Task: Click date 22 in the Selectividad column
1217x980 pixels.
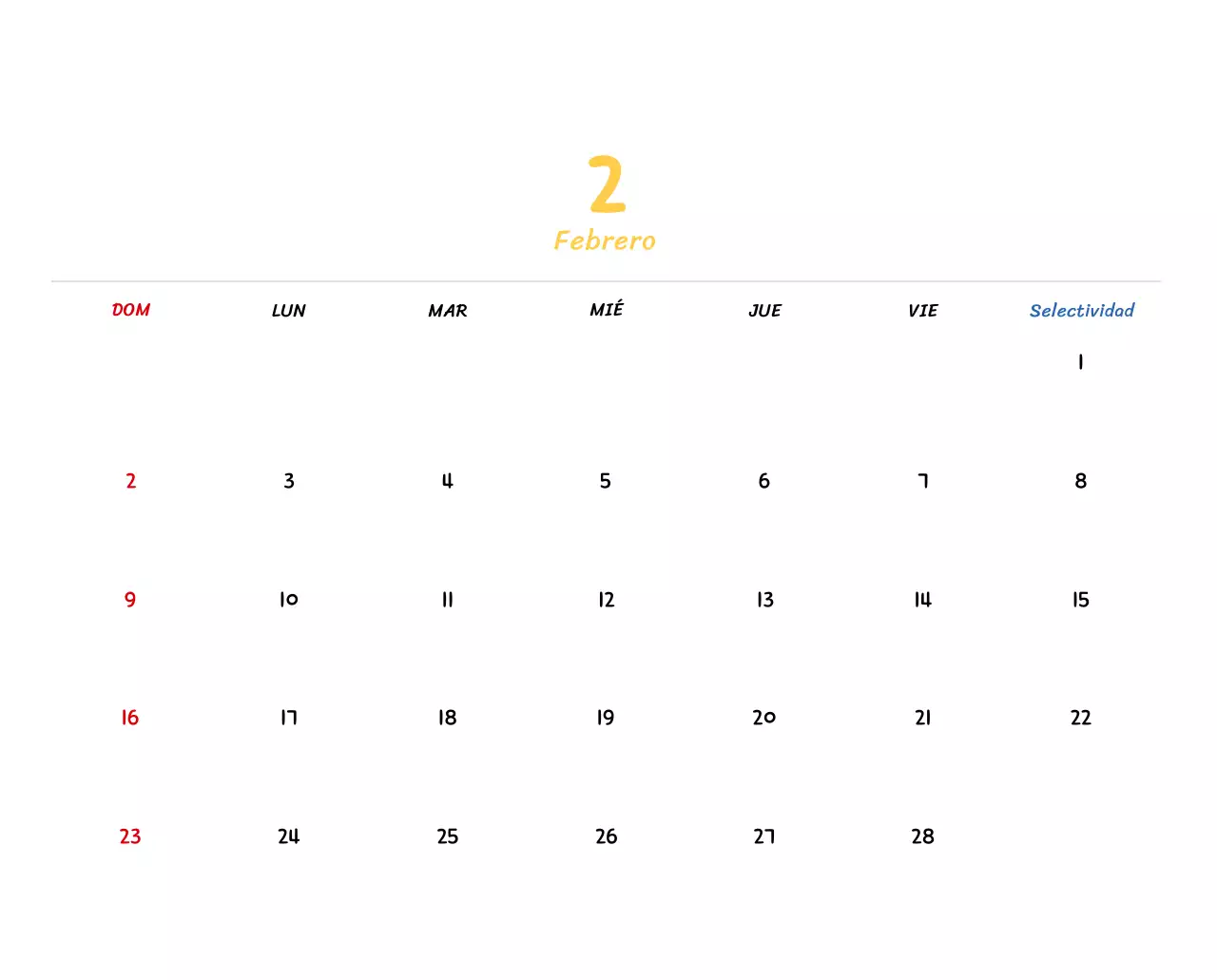Action: click(x=1081, y=718)
